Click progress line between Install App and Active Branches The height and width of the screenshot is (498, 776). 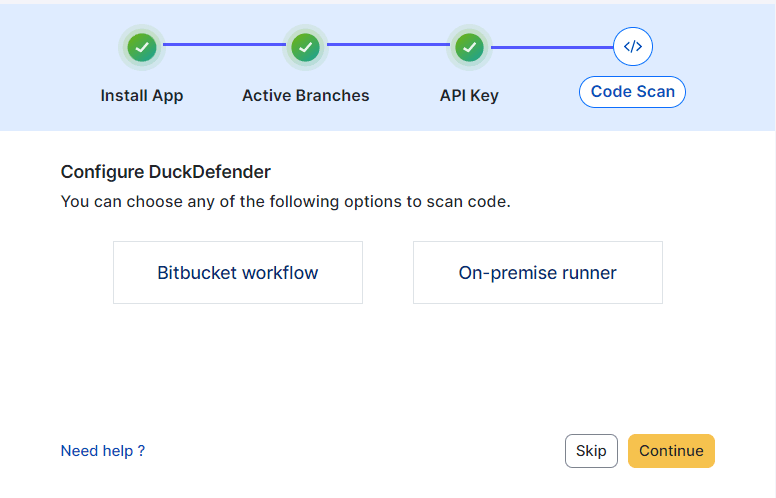(224, 45)
